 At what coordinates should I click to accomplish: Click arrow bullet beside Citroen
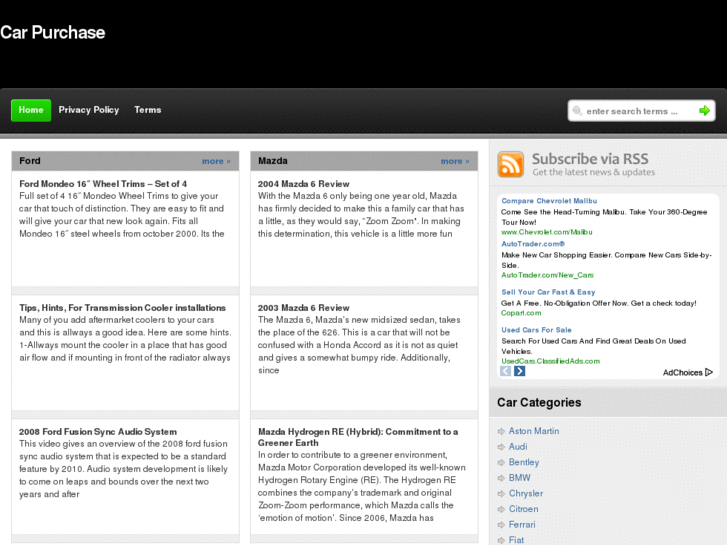point(501,509)
